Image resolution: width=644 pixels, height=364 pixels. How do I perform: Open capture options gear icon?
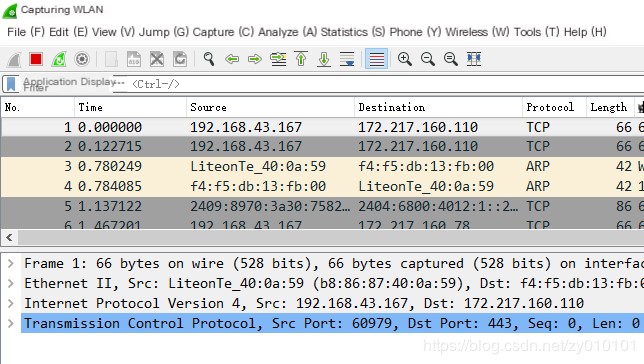pos(82,59)
